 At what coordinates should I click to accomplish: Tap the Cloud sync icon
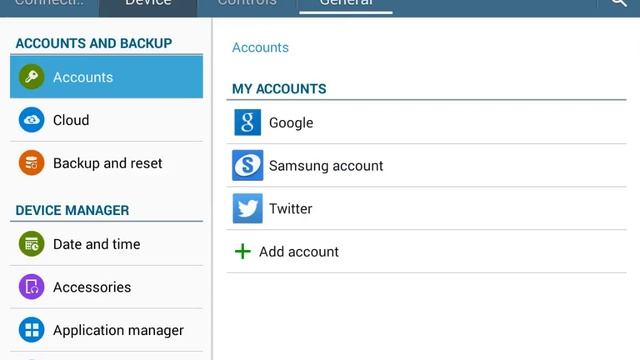31,120
